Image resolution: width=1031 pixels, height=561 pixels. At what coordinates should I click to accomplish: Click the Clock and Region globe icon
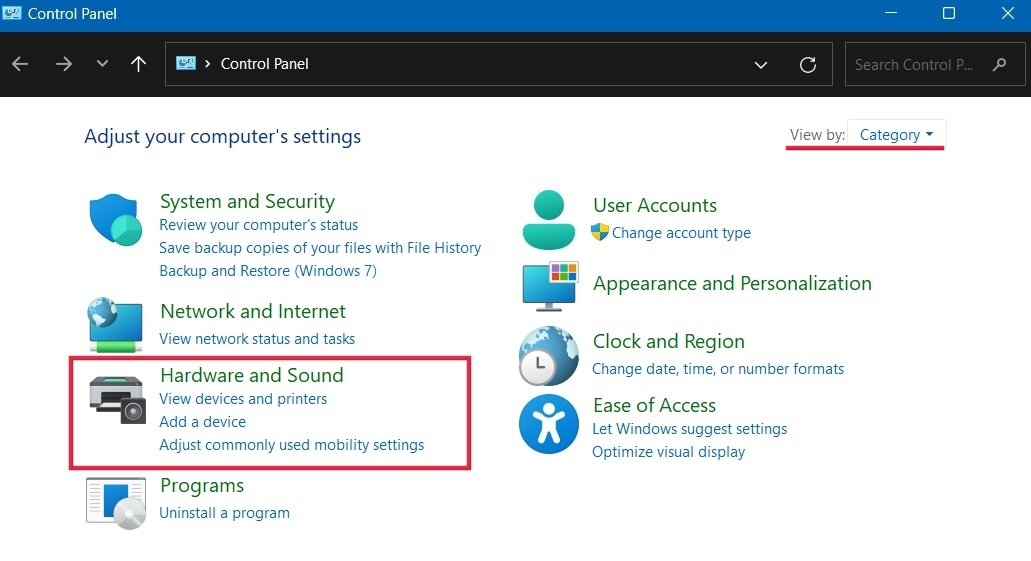click(x=548, y=356)
